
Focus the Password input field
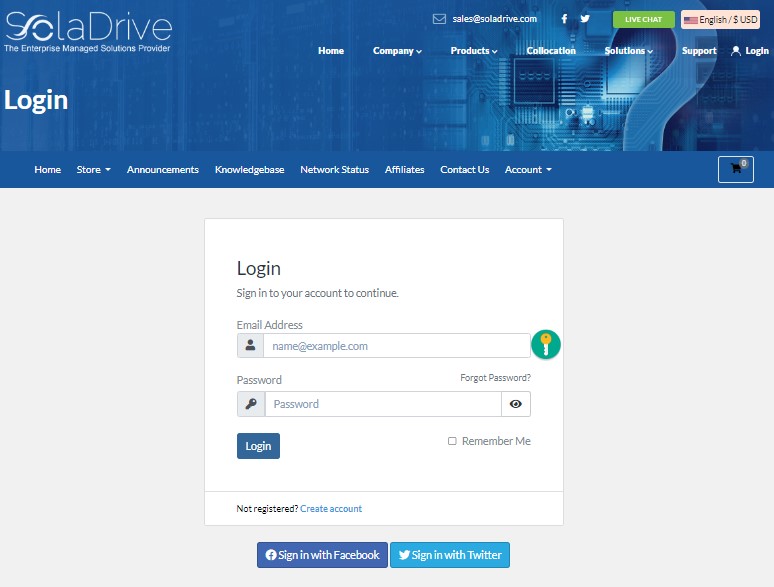(383, 404)
